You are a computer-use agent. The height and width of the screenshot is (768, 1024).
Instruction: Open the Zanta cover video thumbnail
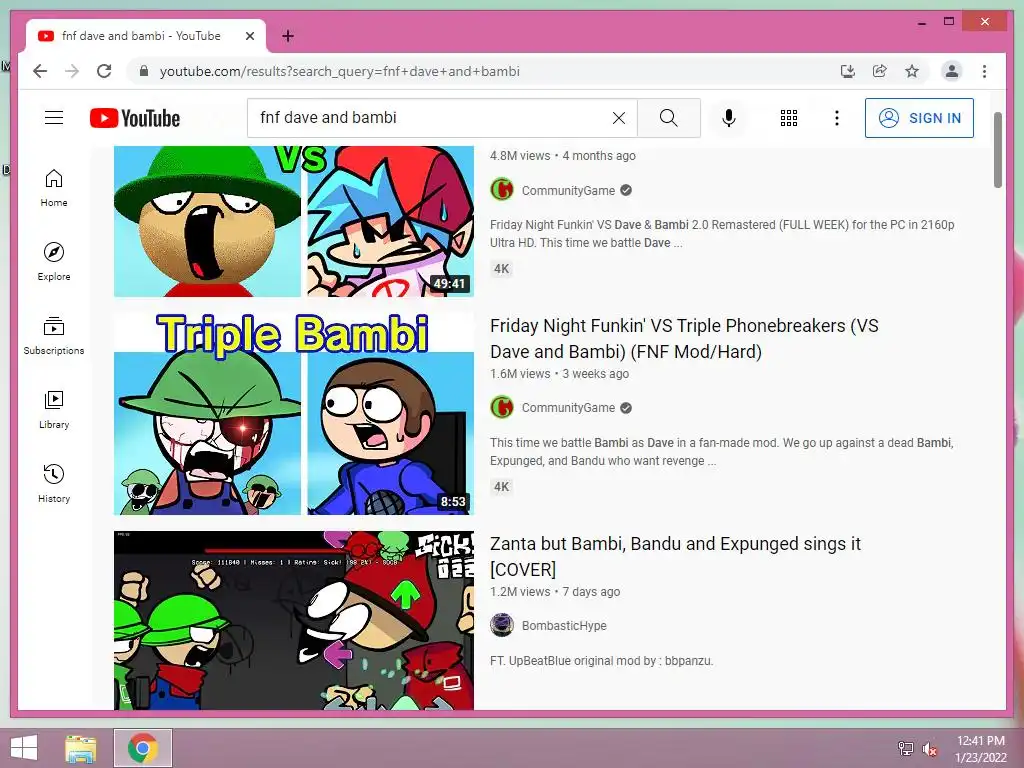coord(294,620)
